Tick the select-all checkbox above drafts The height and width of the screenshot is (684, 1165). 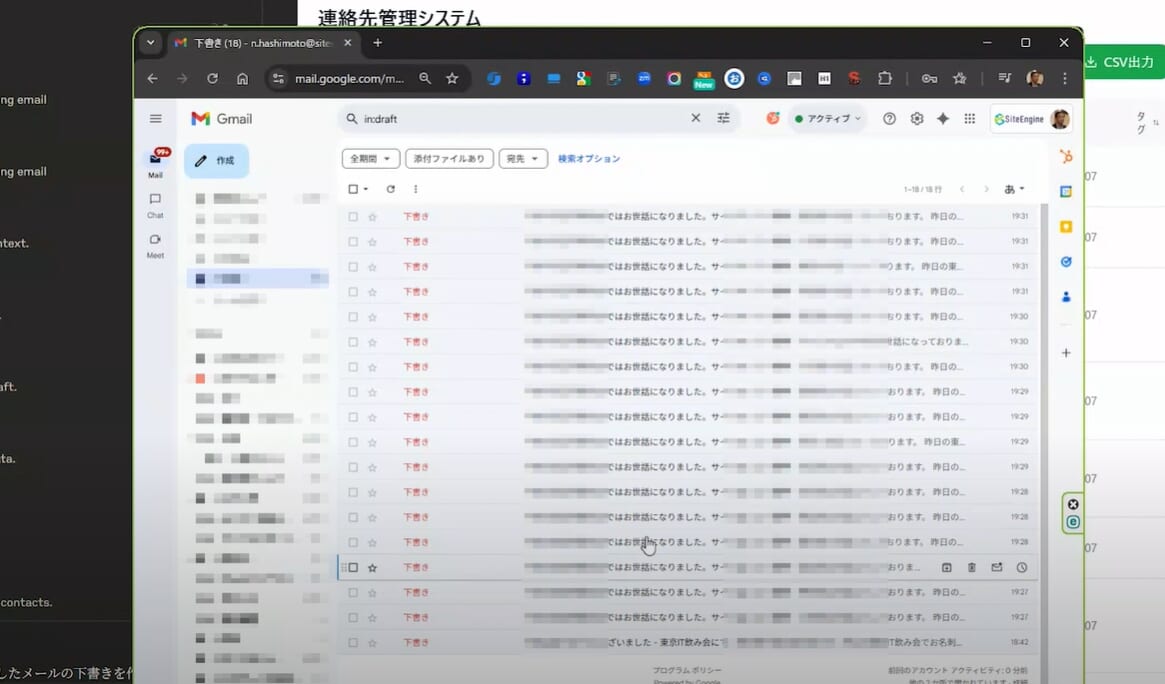click(x=353, y=189)
